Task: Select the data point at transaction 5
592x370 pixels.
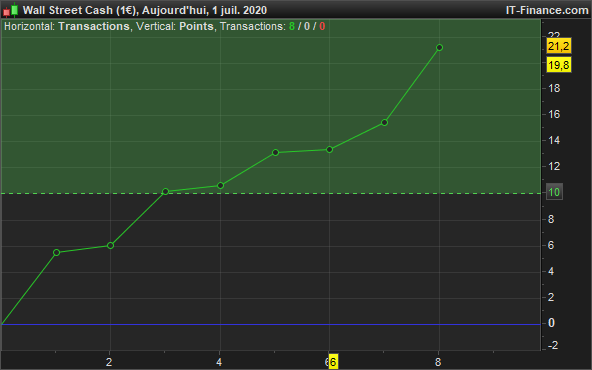Action: click(275, 153)
